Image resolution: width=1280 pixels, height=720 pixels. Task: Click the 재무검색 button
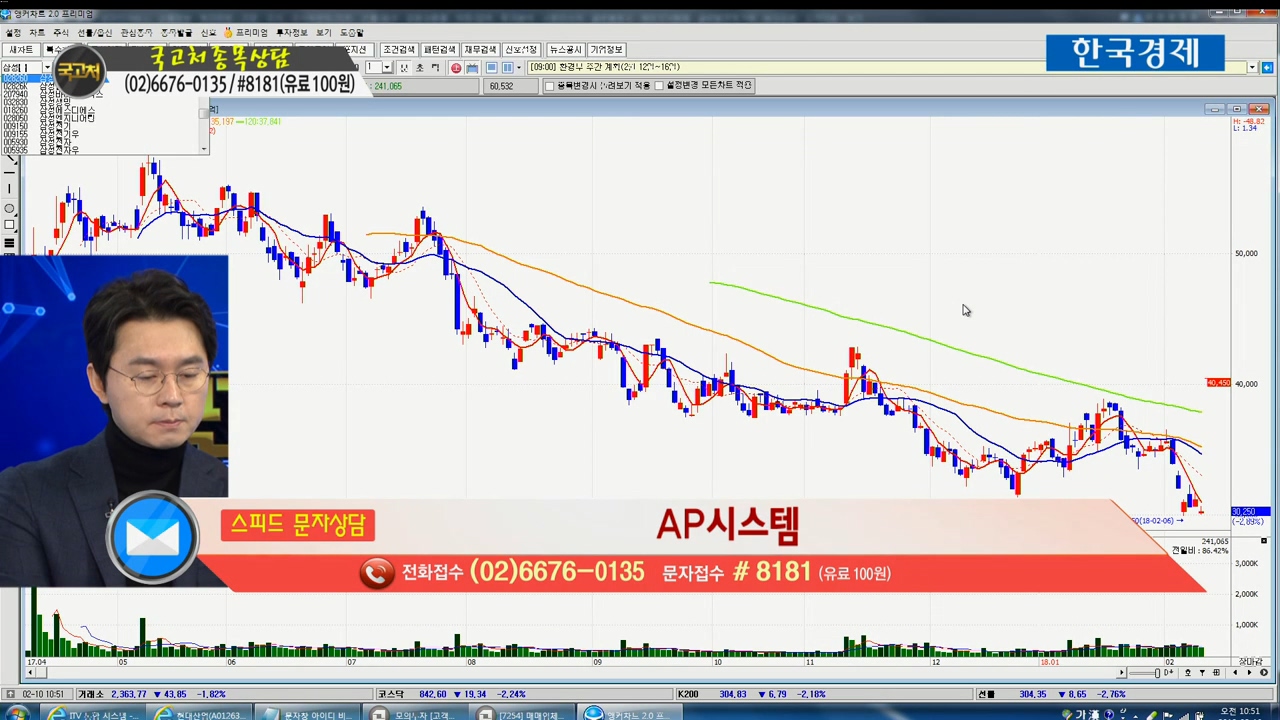[480, 50]
